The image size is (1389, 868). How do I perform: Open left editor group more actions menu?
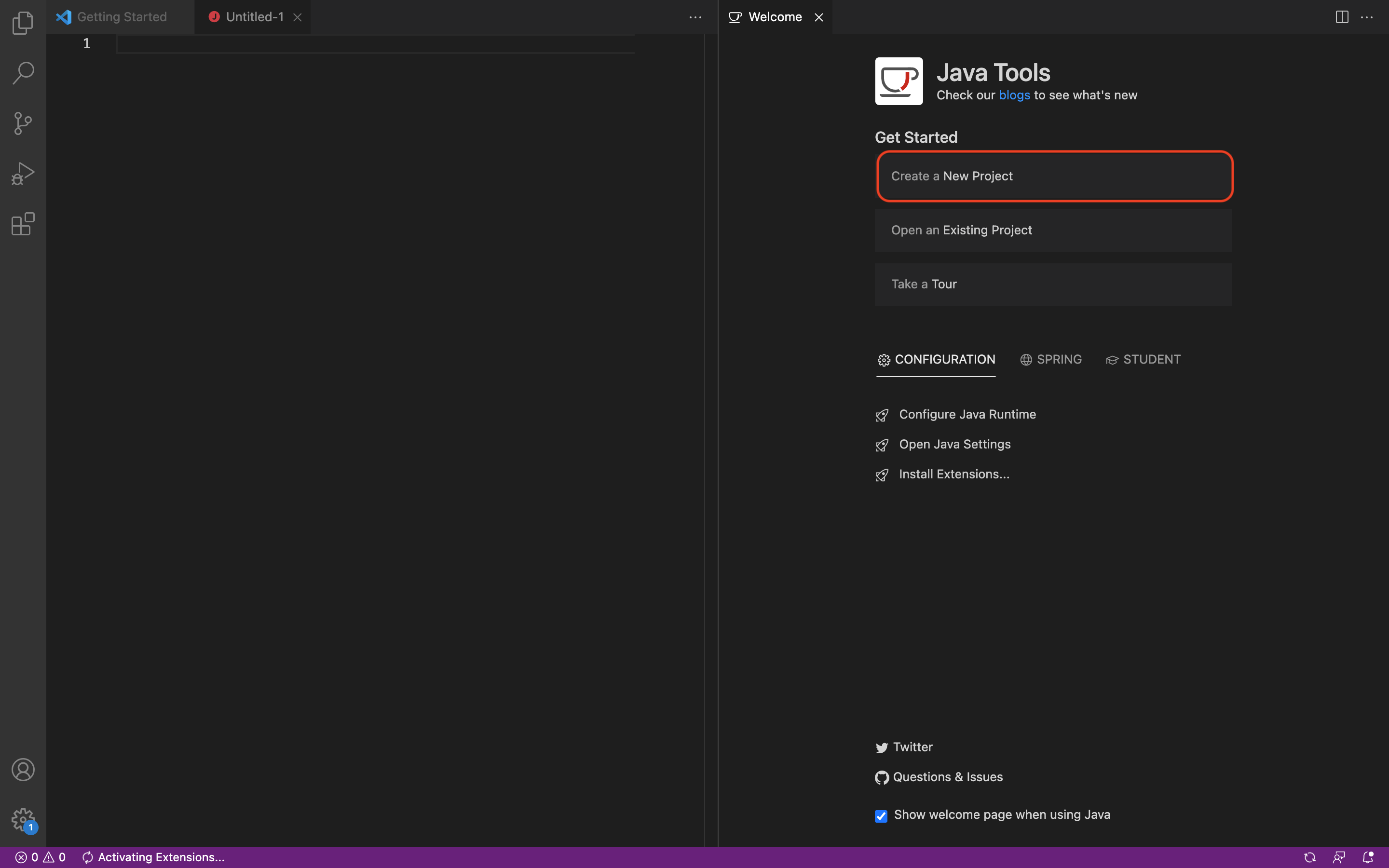pyautogui.click(x=695, y=17)
